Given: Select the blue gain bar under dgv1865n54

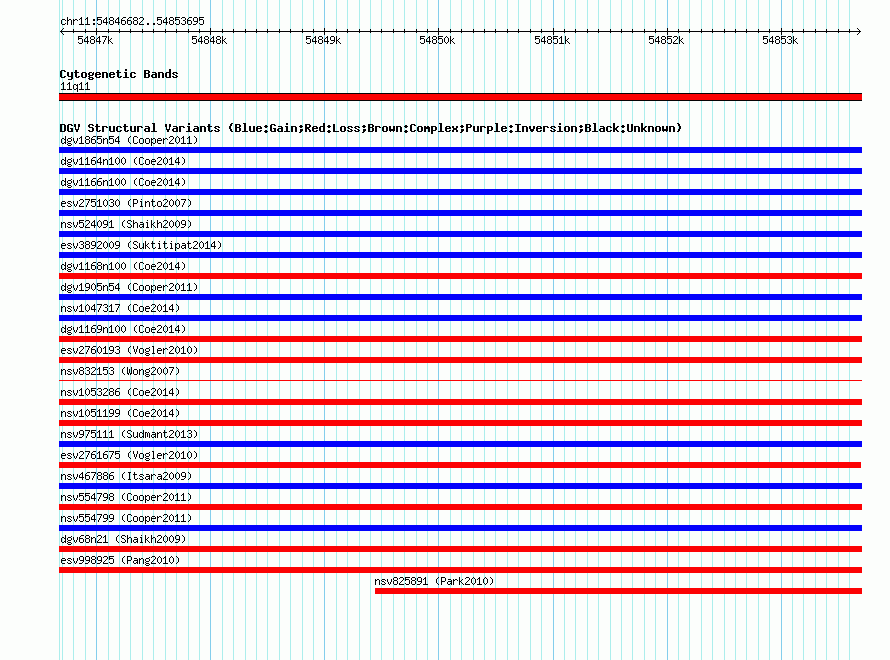Looking at the screenshot, I should pos(460,150).
